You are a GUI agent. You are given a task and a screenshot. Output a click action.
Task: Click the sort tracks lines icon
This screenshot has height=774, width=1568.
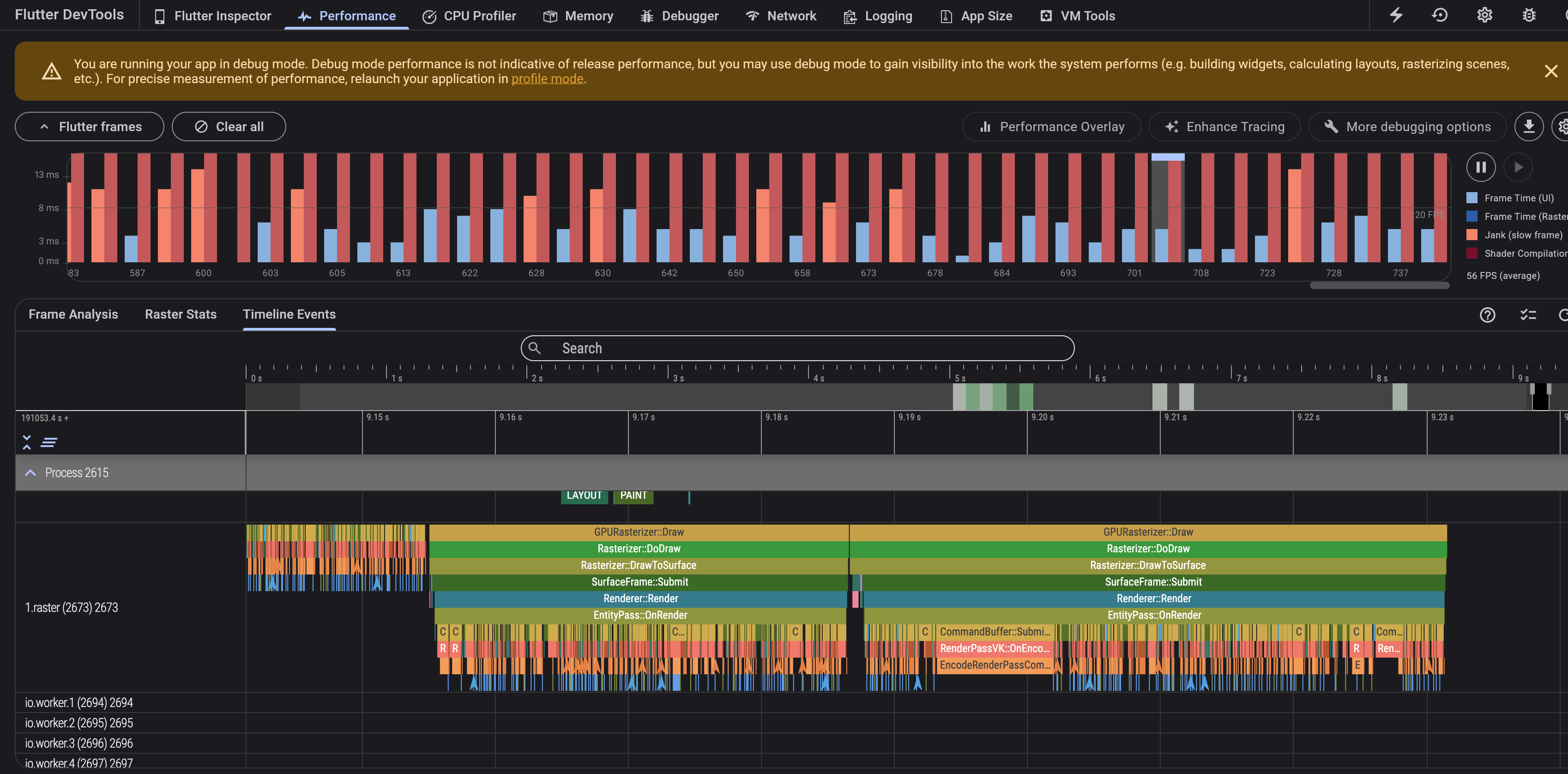tap(48, 443)
